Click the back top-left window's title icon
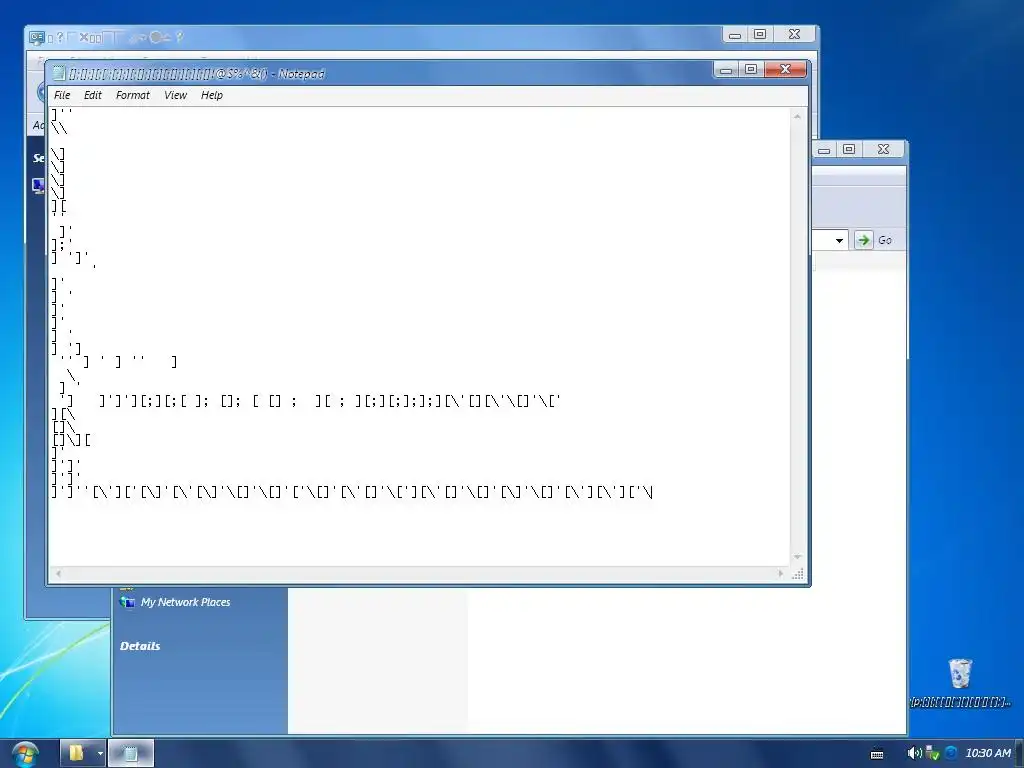 (37, 38)
